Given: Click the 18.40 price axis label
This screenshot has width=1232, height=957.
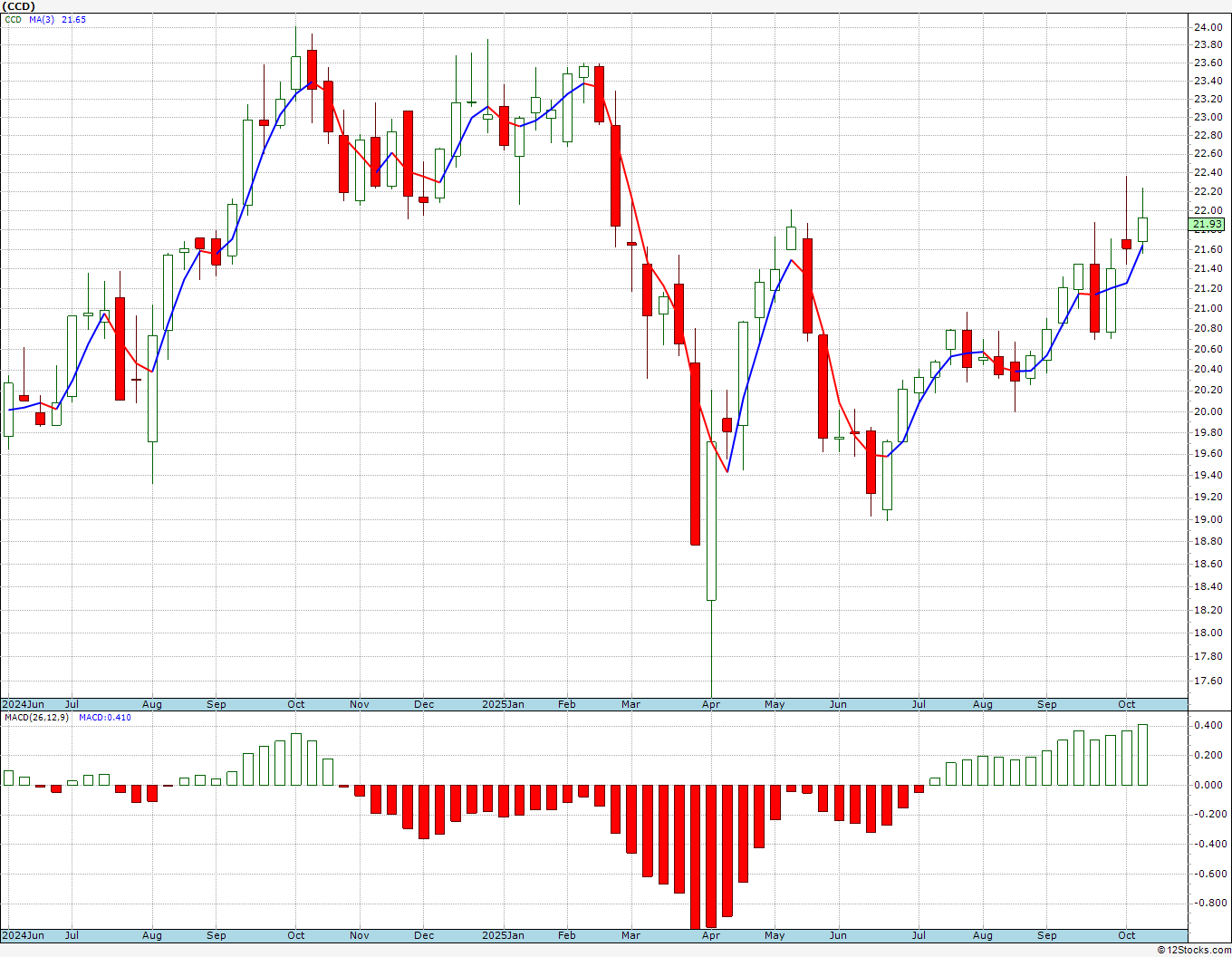Looking at the screenshot, I should pyautogui.click(x=1207, y=586).
